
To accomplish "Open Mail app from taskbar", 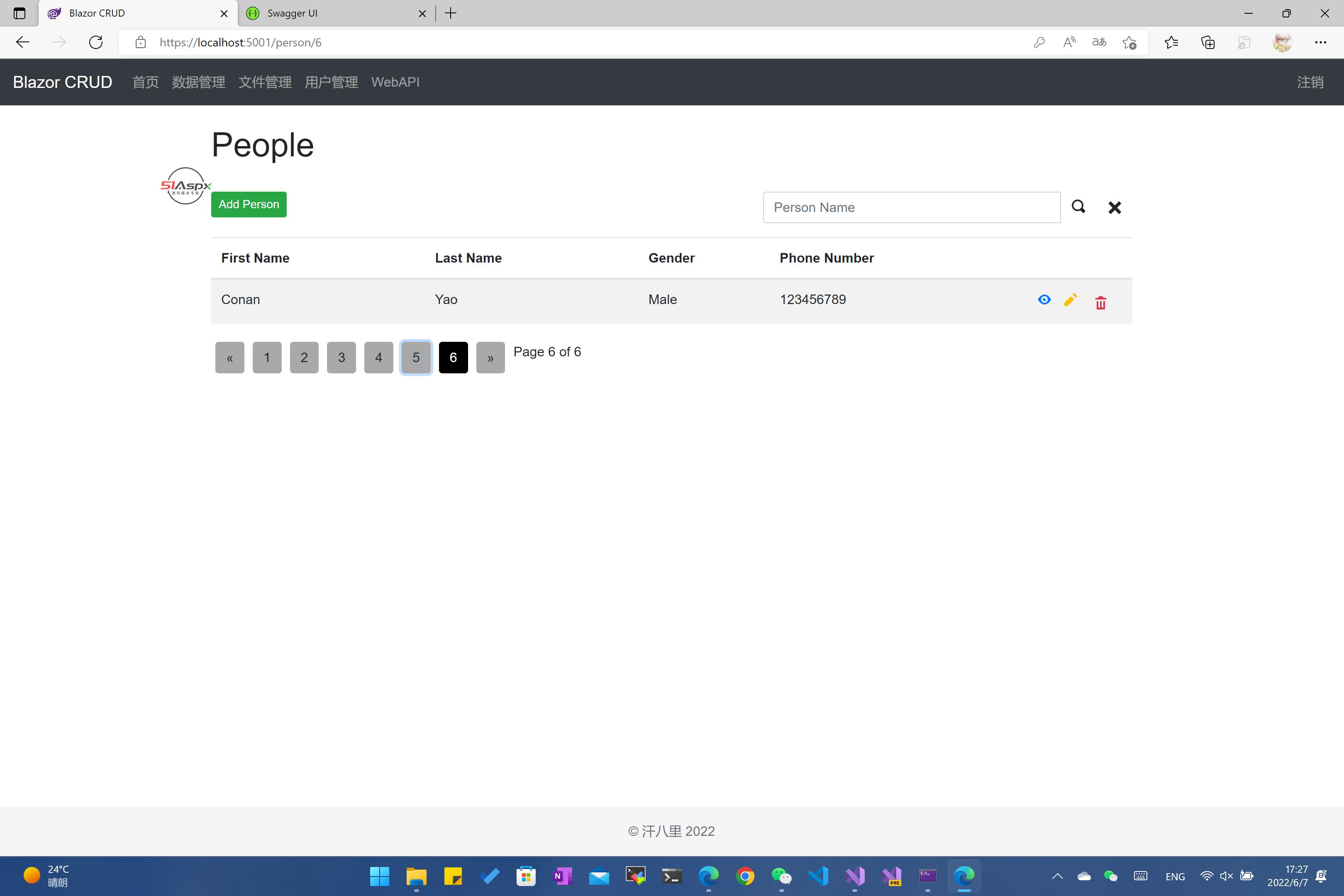I will (x=599, y=876).
